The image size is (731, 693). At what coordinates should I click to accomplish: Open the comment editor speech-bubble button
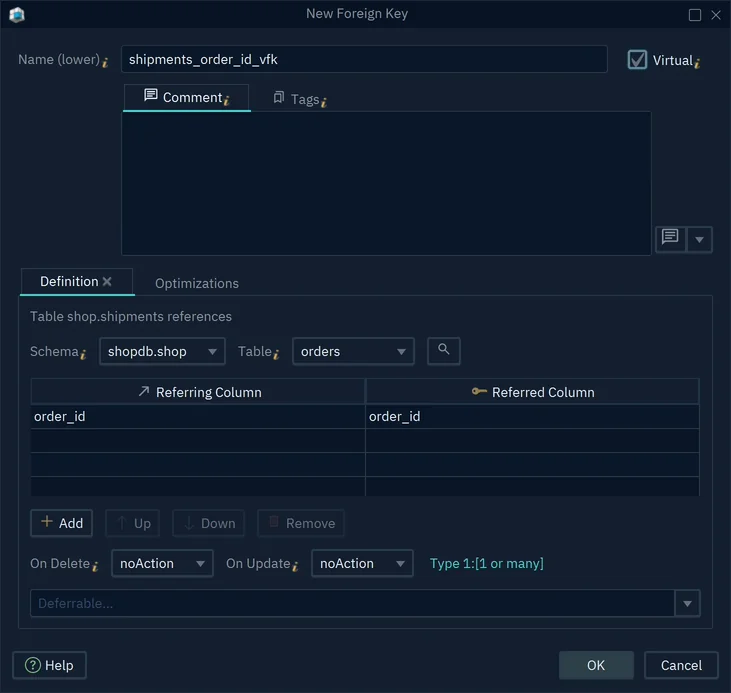click(670, 239)
